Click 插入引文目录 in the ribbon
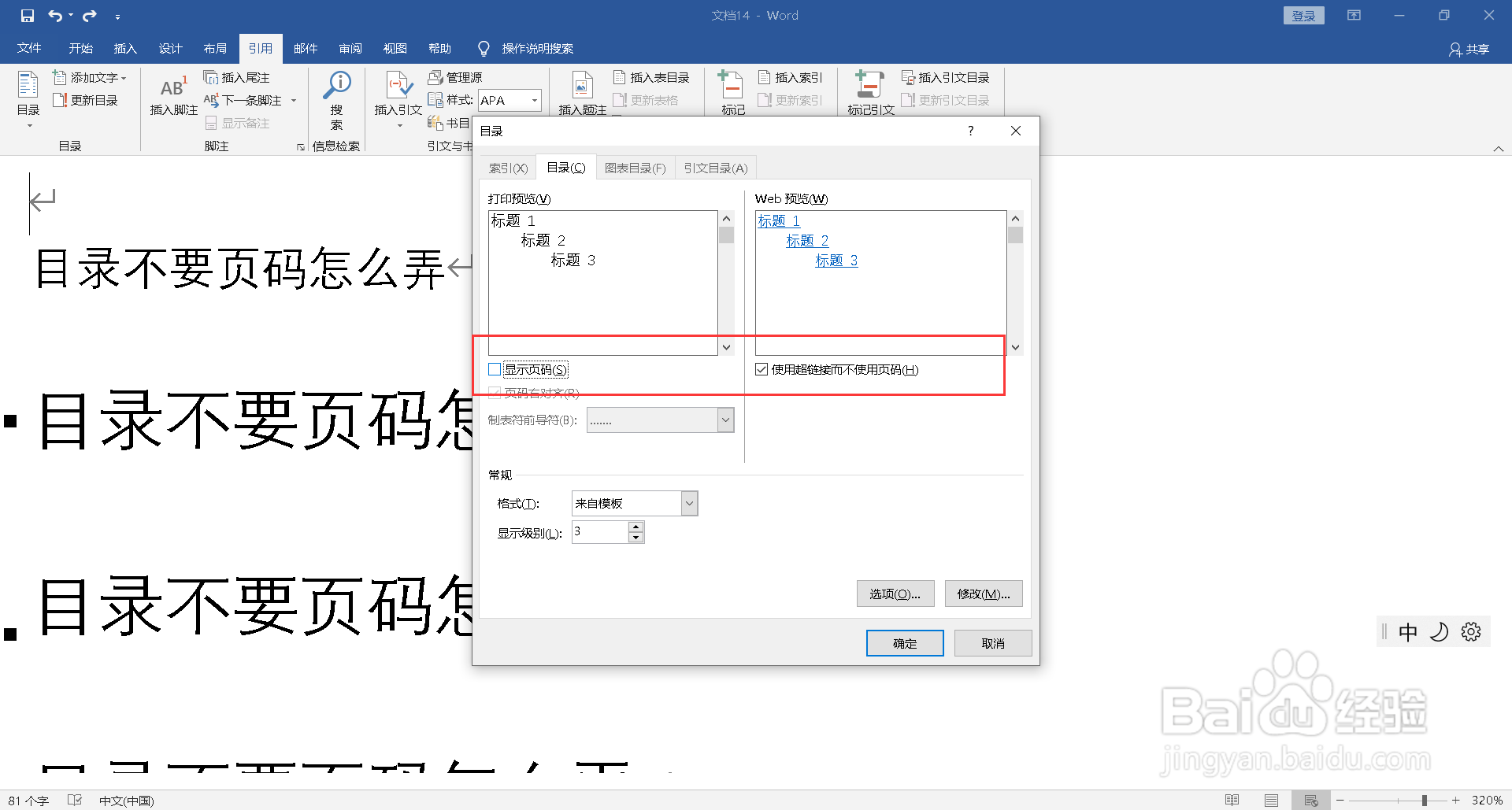 point(945,77)
